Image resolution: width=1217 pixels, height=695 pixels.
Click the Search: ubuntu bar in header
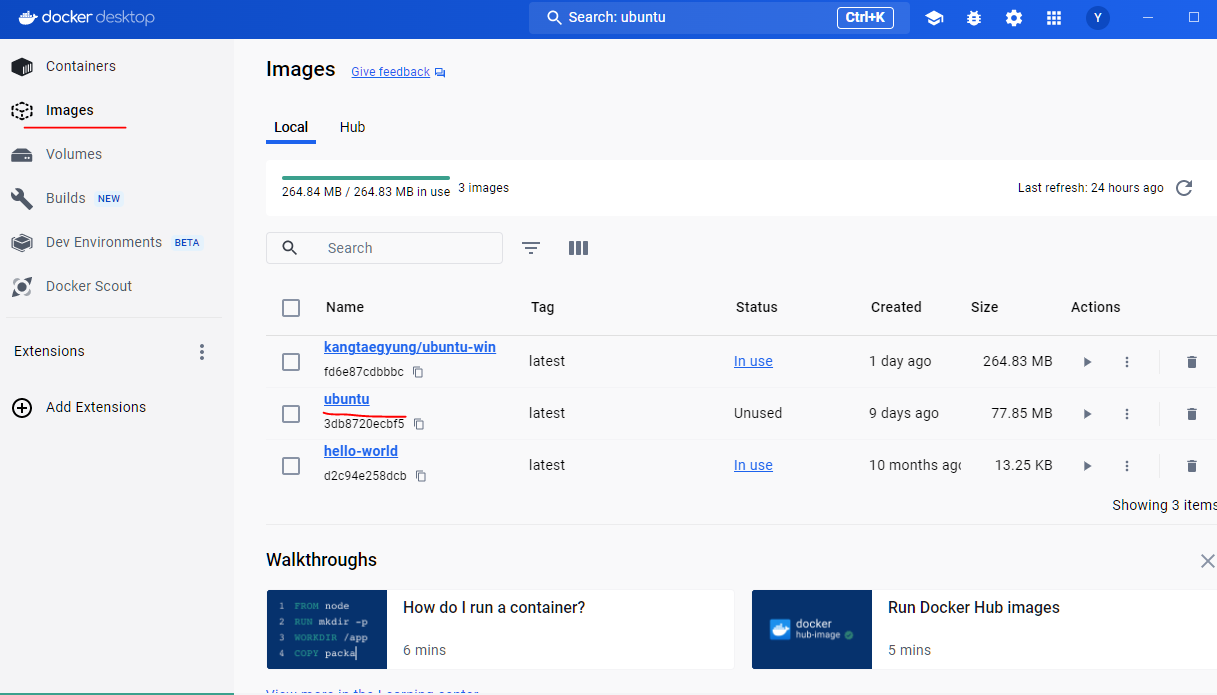pyautogui.click(x=719, y=17)
